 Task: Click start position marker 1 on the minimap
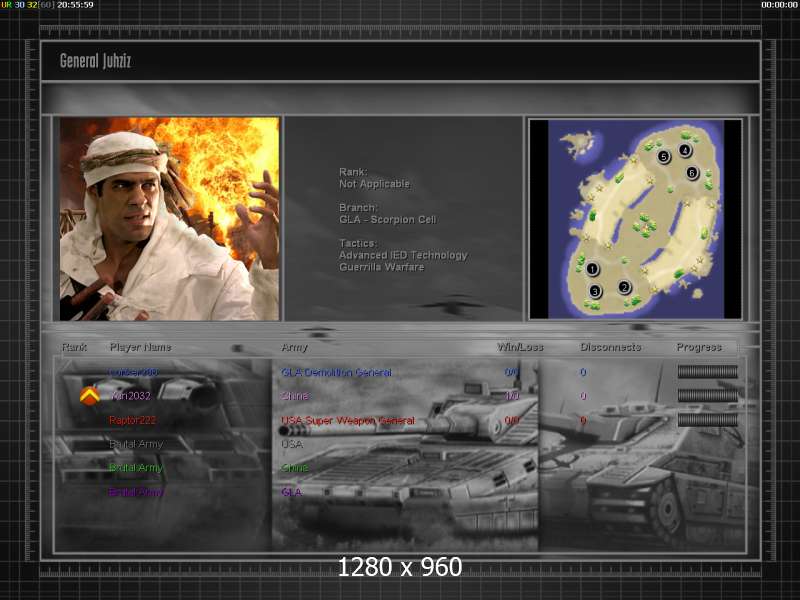(x=592, y=268)
